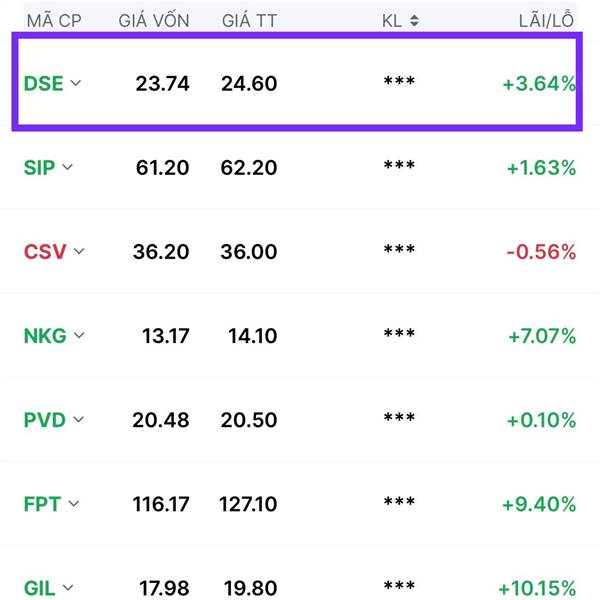Sort by KL column arrows icon
Image resolution: width=600 pixels, height=600 pixels.
point(414,21)
